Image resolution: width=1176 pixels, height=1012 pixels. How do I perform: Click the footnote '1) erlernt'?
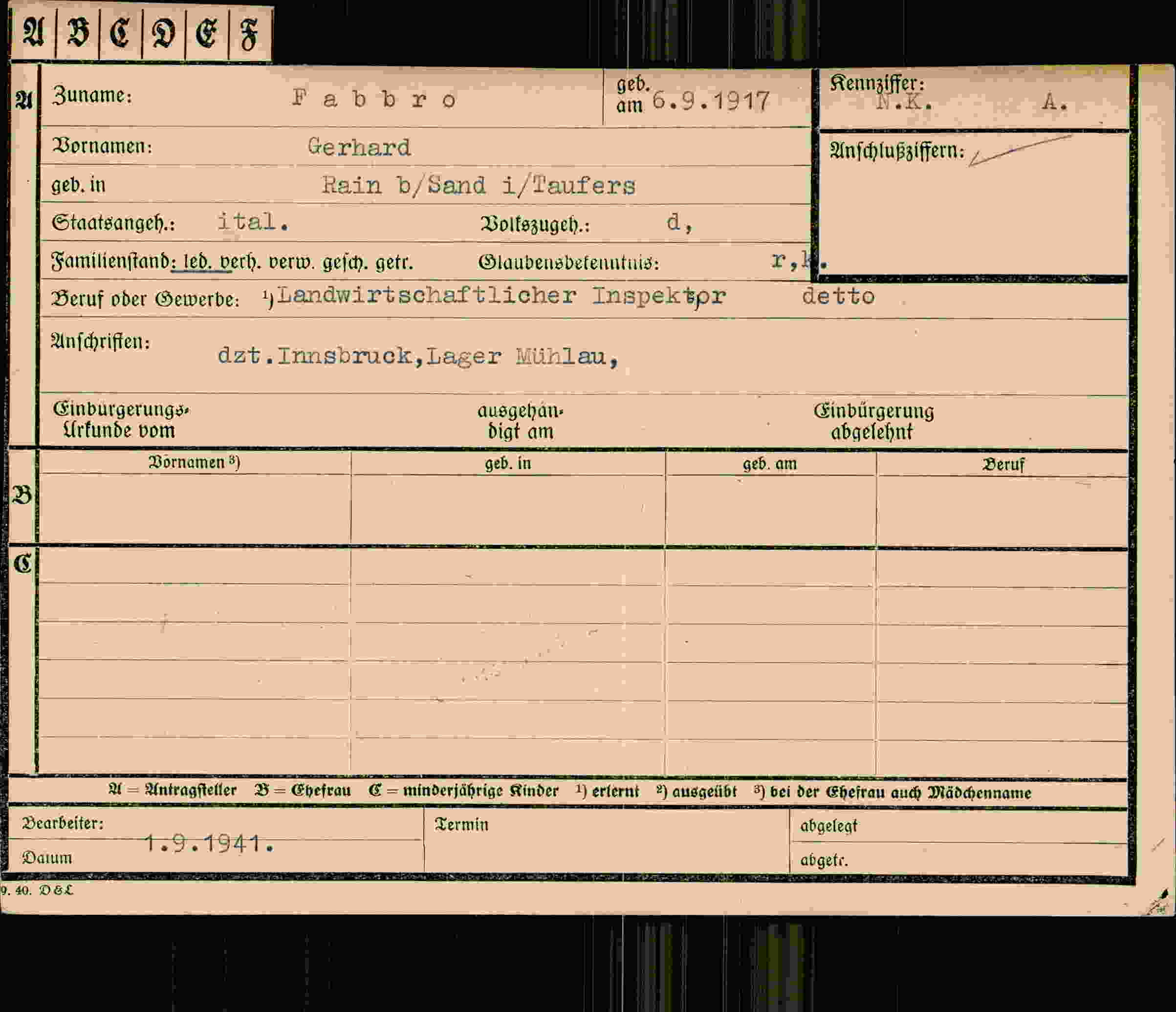click(x=607, y=791)
